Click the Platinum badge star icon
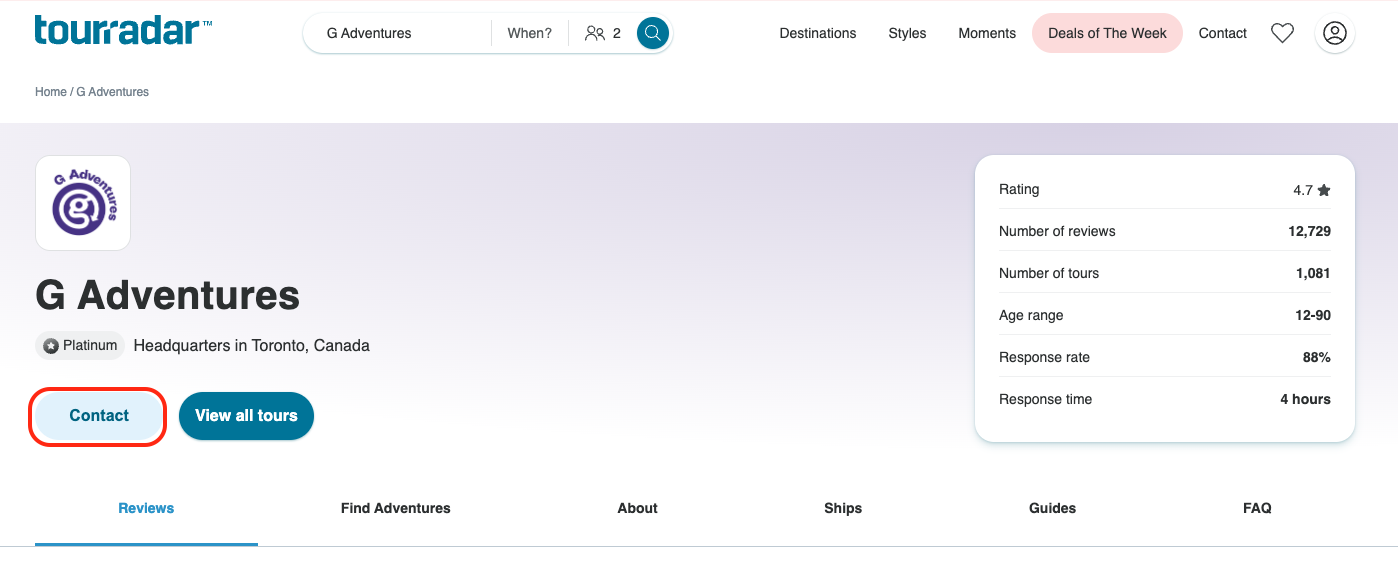Viewport: 1398px width, 565px height. (x=51, y=346)
